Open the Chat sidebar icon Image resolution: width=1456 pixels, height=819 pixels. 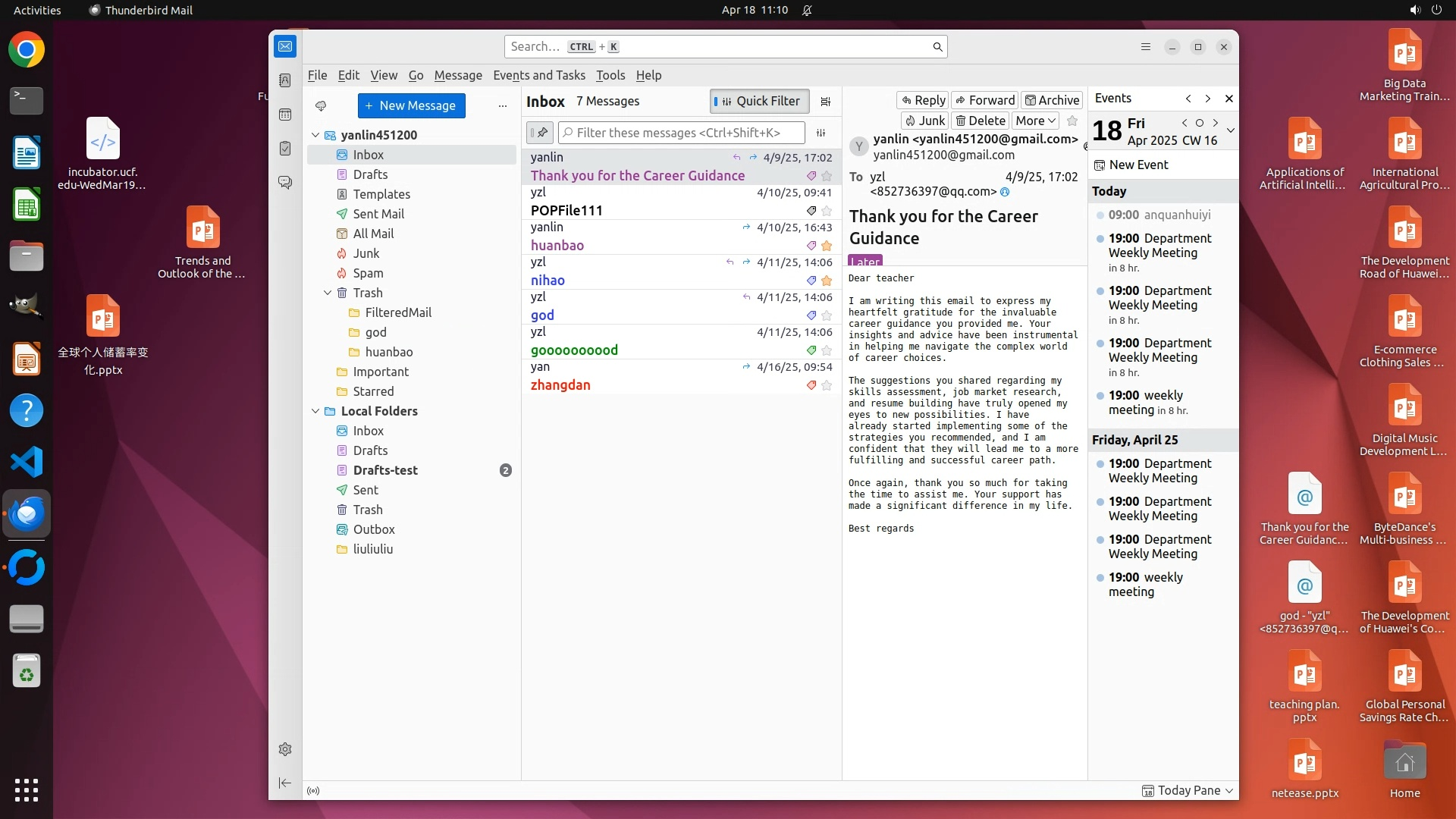pyautogui.click(x=285, y=183)
